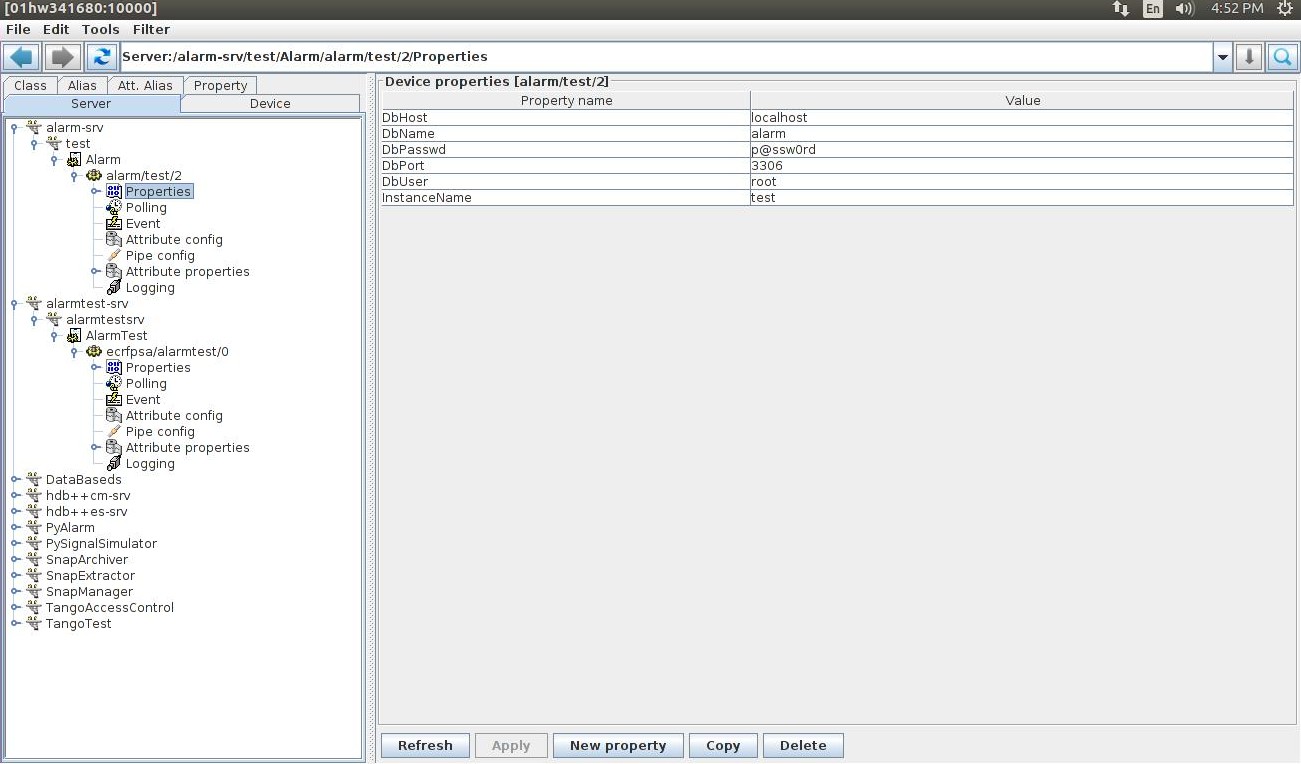Expand Properties under alarm/test/2
The width and height of the screenshot is (1301, 764).
click(95, 192)
